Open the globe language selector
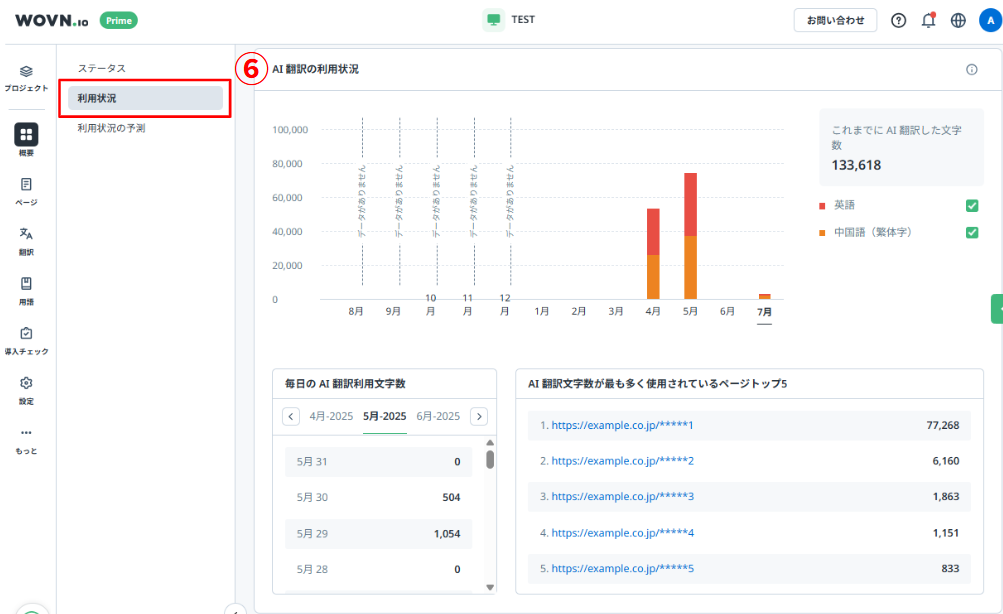 click(958, 20)
